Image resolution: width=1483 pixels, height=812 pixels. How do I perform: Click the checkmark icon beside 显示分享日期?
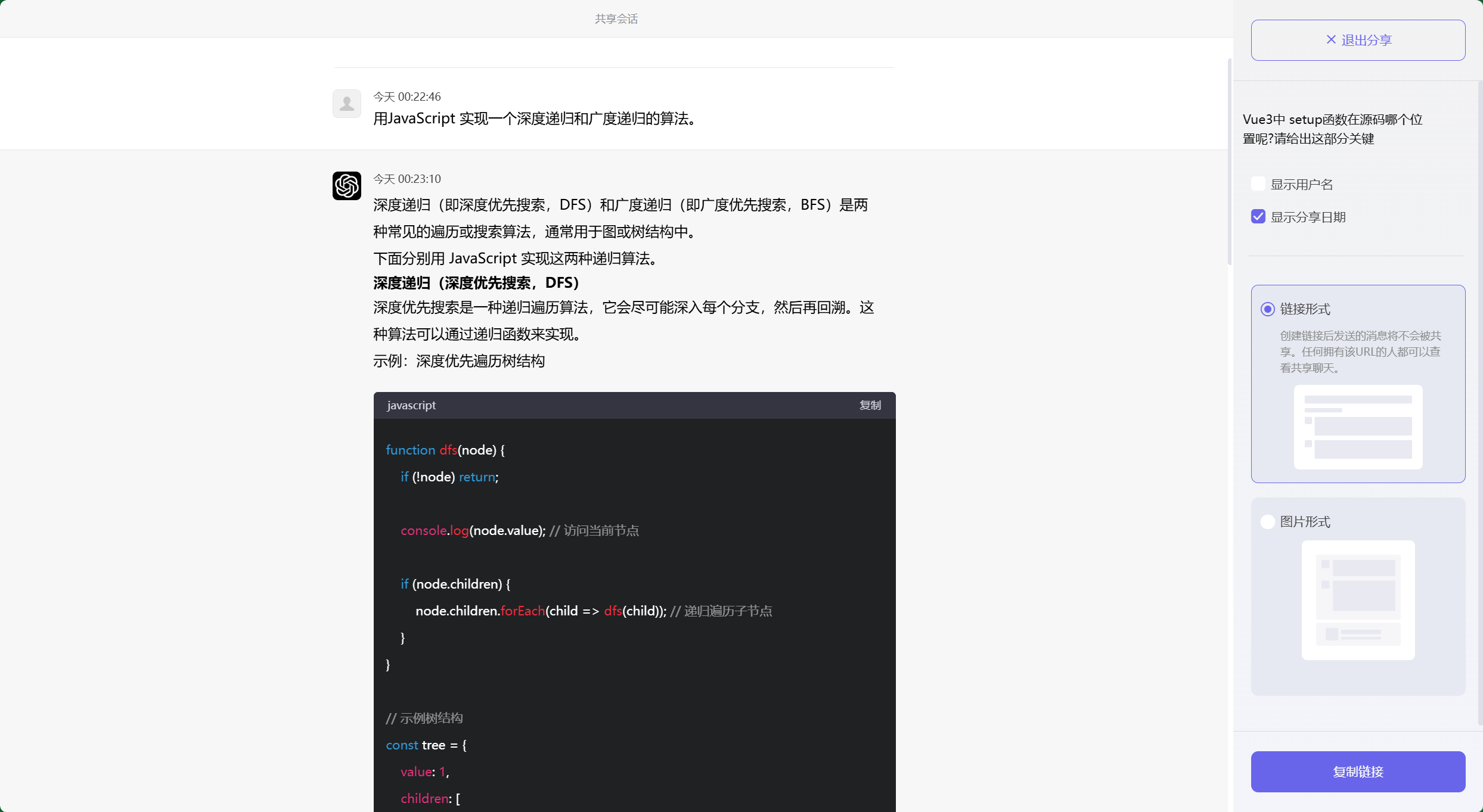coord(1258,216)
